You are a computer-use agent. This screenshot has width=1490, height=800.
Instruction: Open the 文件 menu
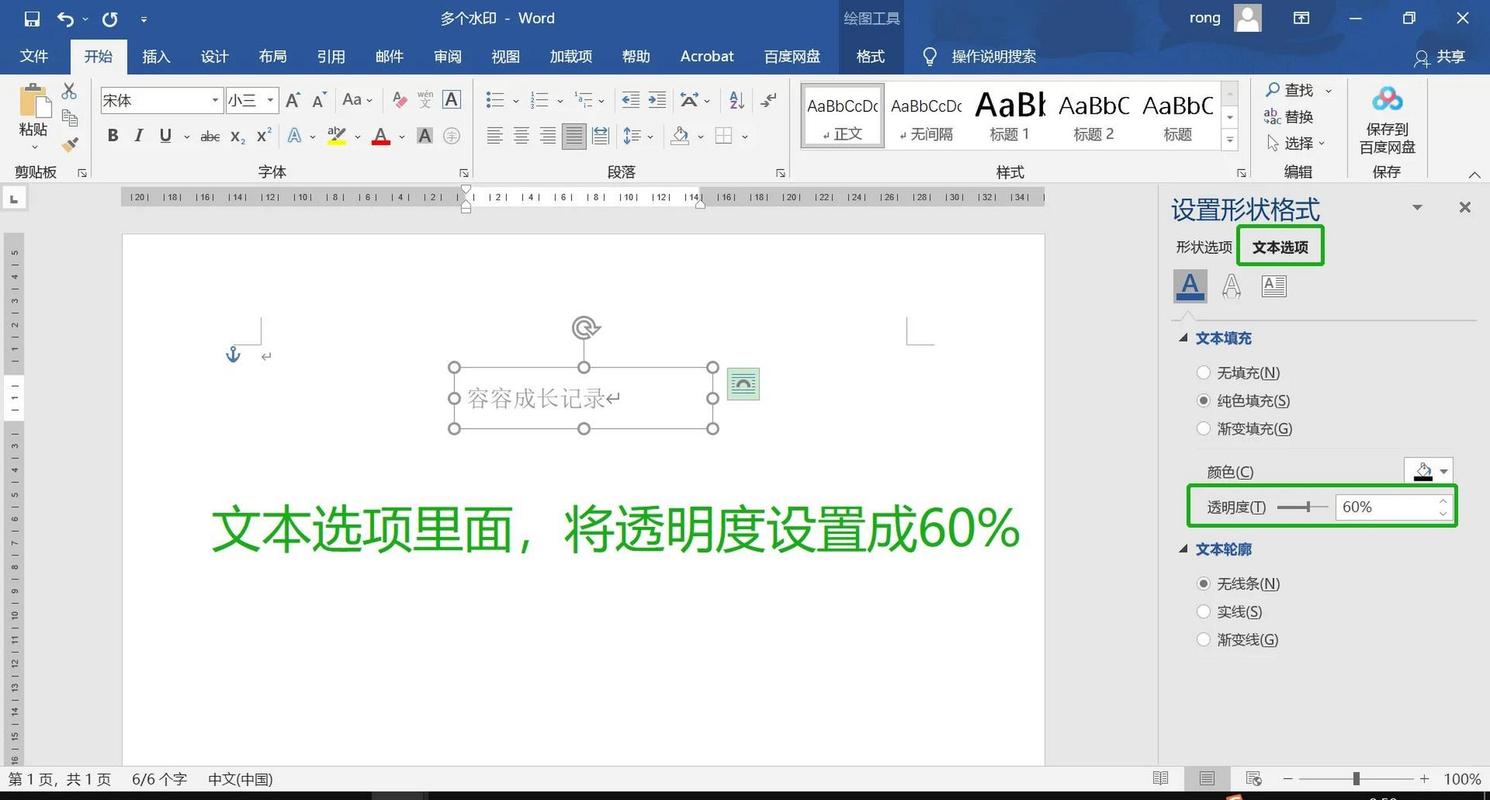(x=34, y=57)
